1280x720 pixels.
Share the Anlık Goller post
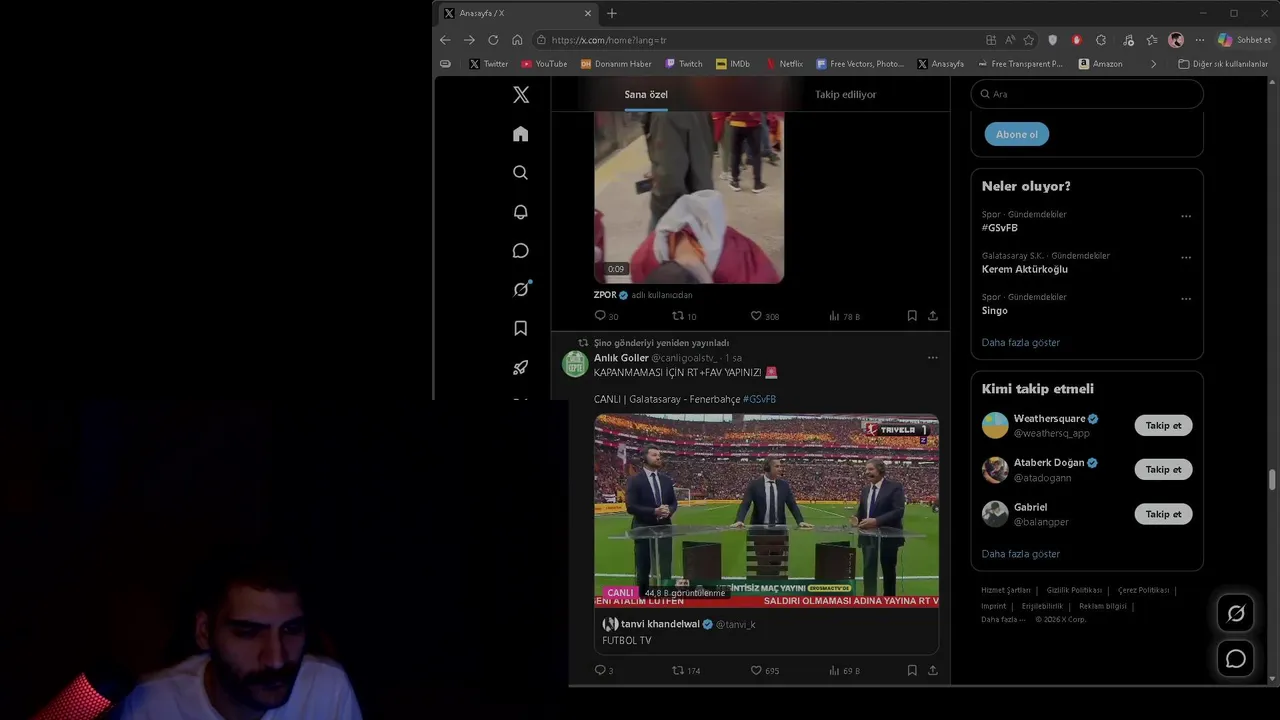933,670
